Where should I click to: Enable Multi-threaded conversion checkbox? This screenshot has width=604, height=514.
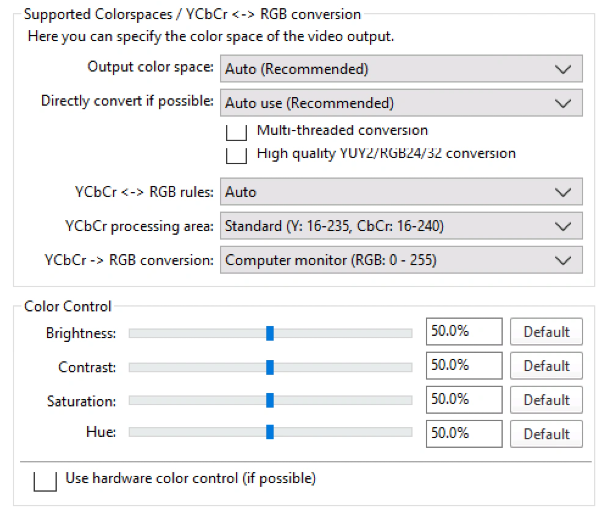point(236,132)
